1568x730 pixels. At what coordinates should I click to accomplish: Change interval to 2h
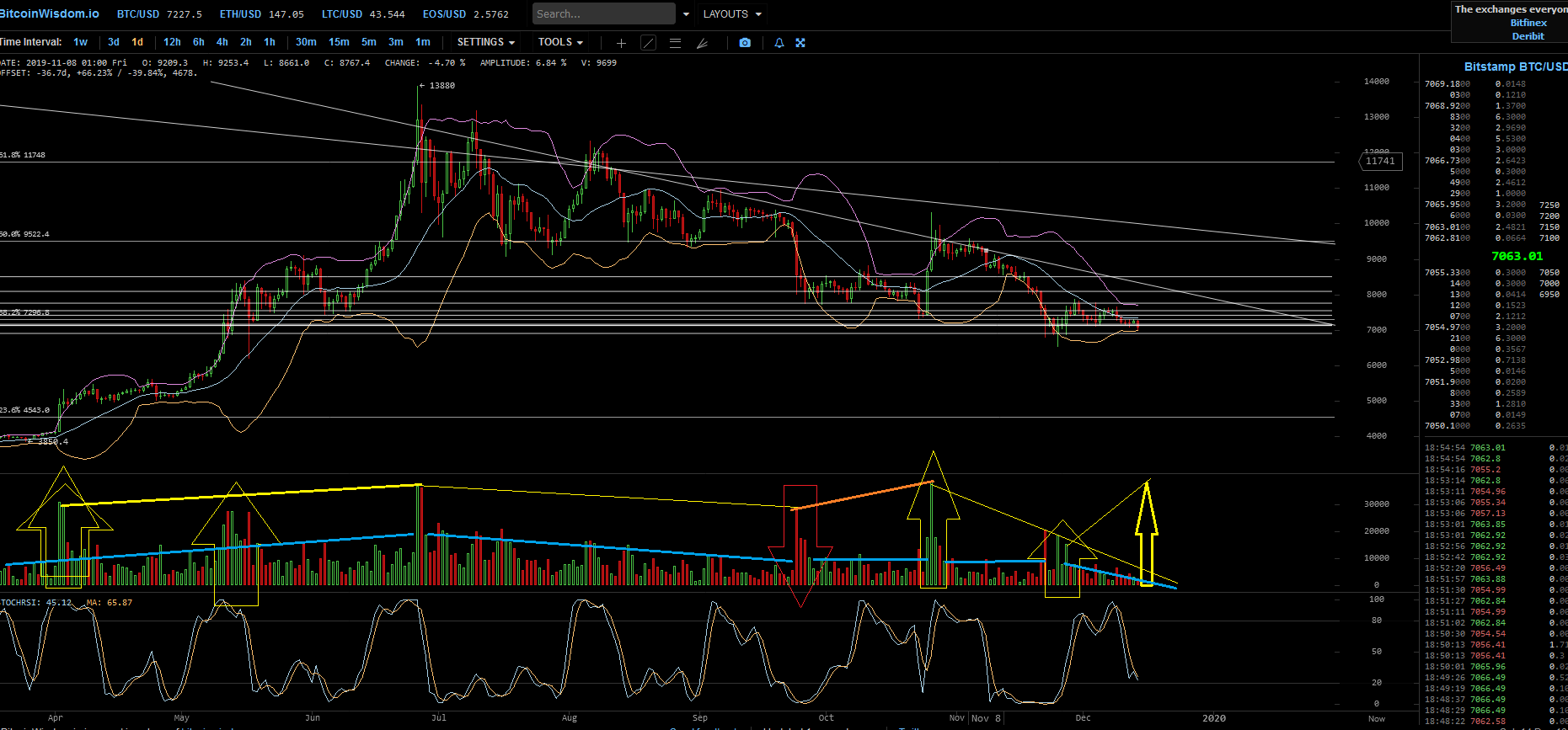(x=246, y=42)
